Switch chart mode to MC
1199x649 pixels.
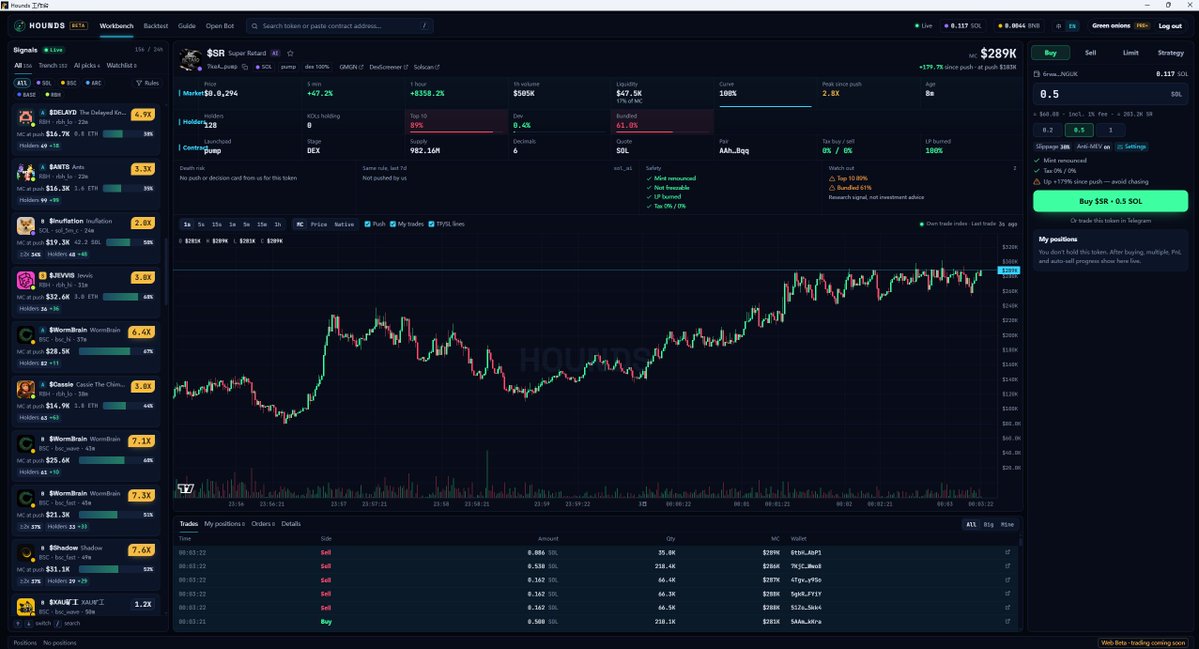(x=300, y=224)
